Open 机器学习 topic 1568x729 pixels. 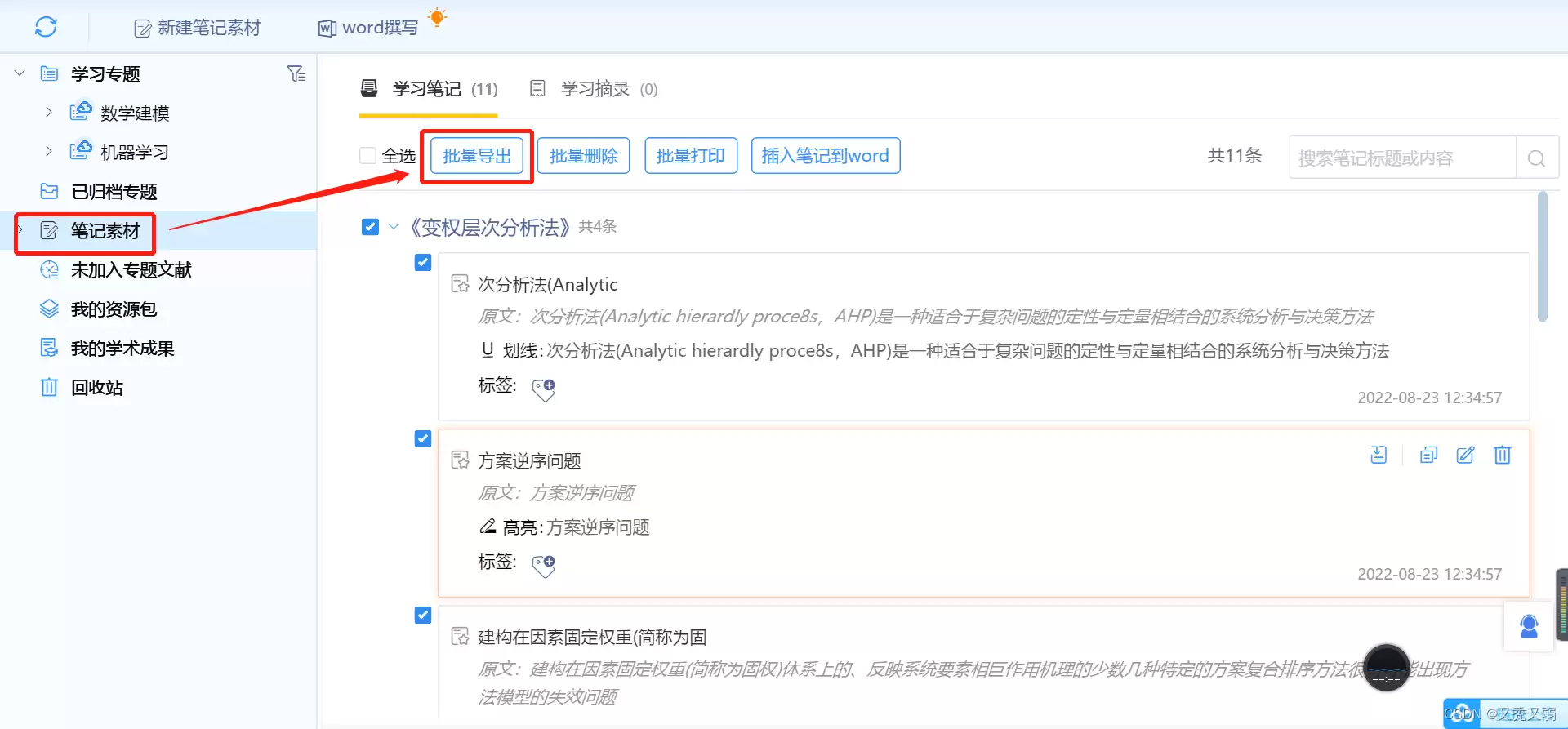coord(135,153)
